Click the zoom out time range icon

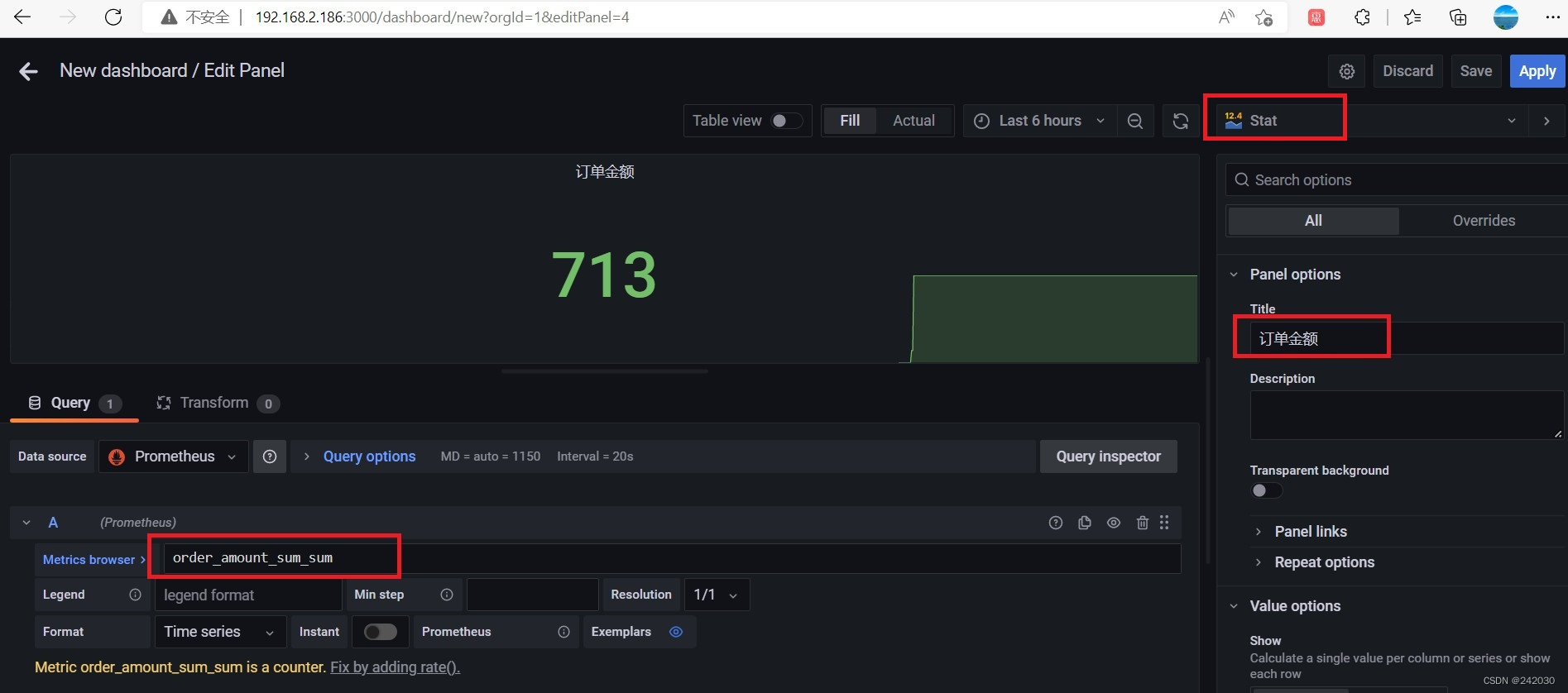click(x=1135, y=122)
